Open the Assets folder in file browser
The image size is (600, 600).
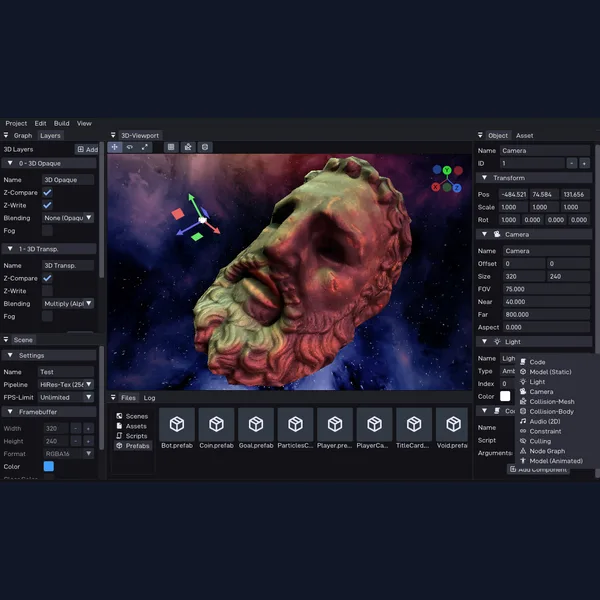click(132, 426)
